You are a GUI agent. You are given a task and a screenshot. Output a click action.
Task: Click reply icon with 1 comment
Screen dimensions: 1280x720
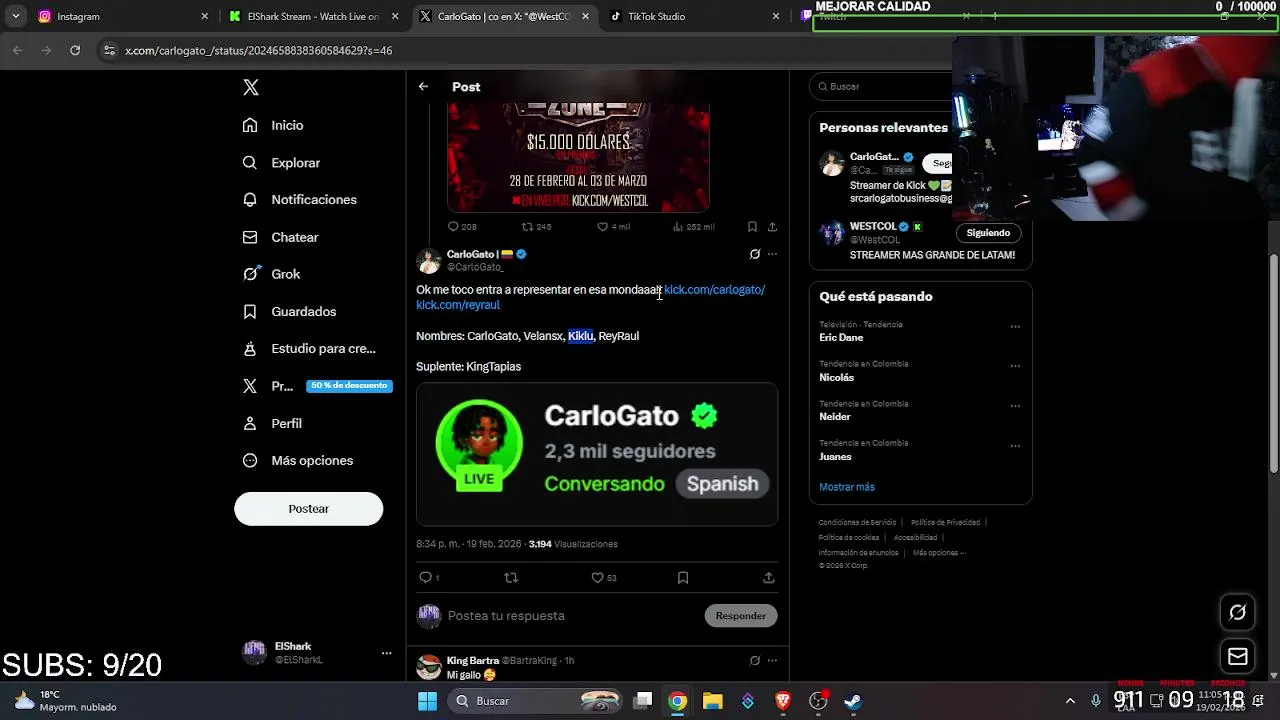click(x=430, y=577)
